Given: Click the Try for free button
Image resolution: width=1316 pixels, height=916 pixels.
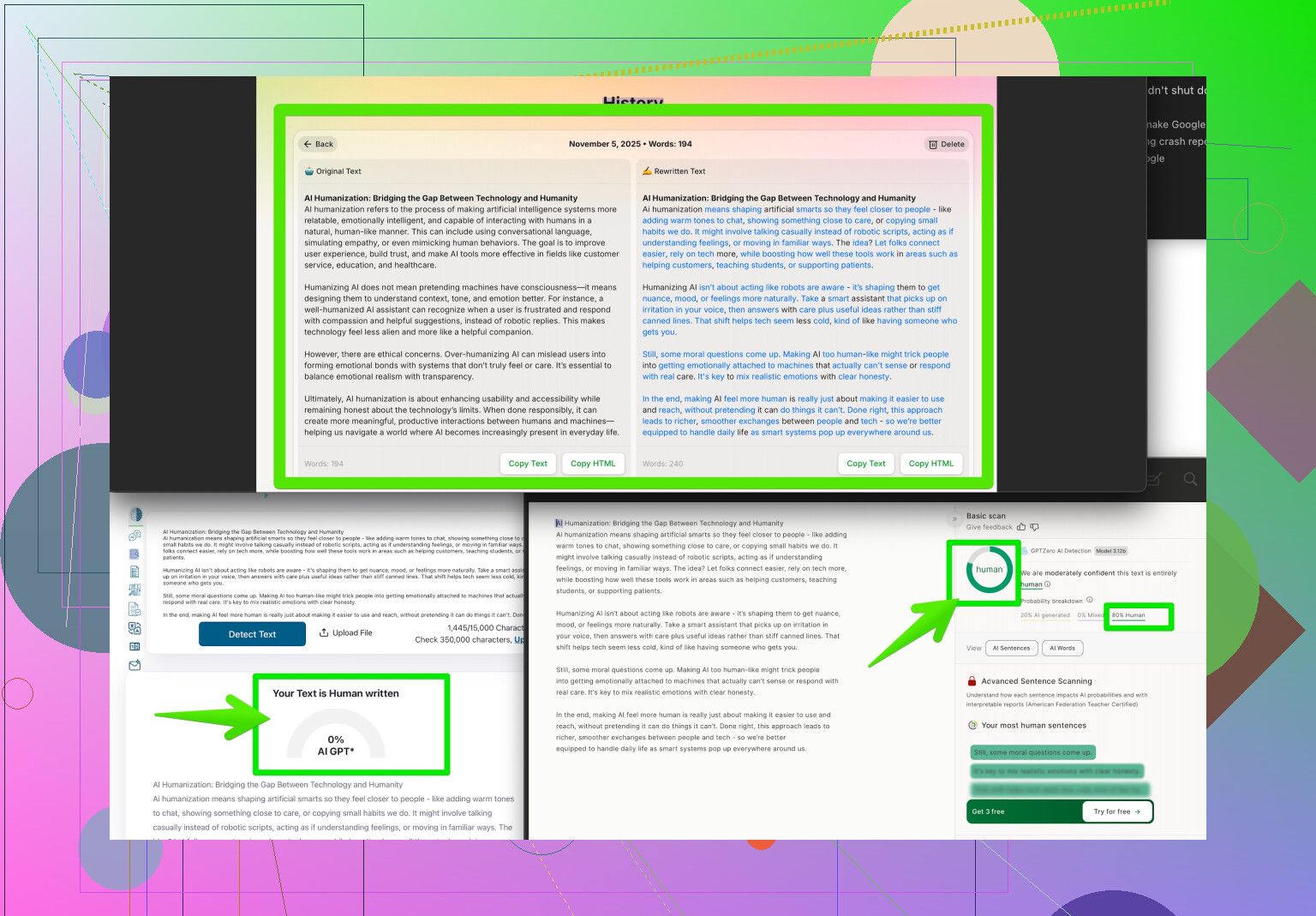Looking at the screenshot, I should (x=1116, y=811).
